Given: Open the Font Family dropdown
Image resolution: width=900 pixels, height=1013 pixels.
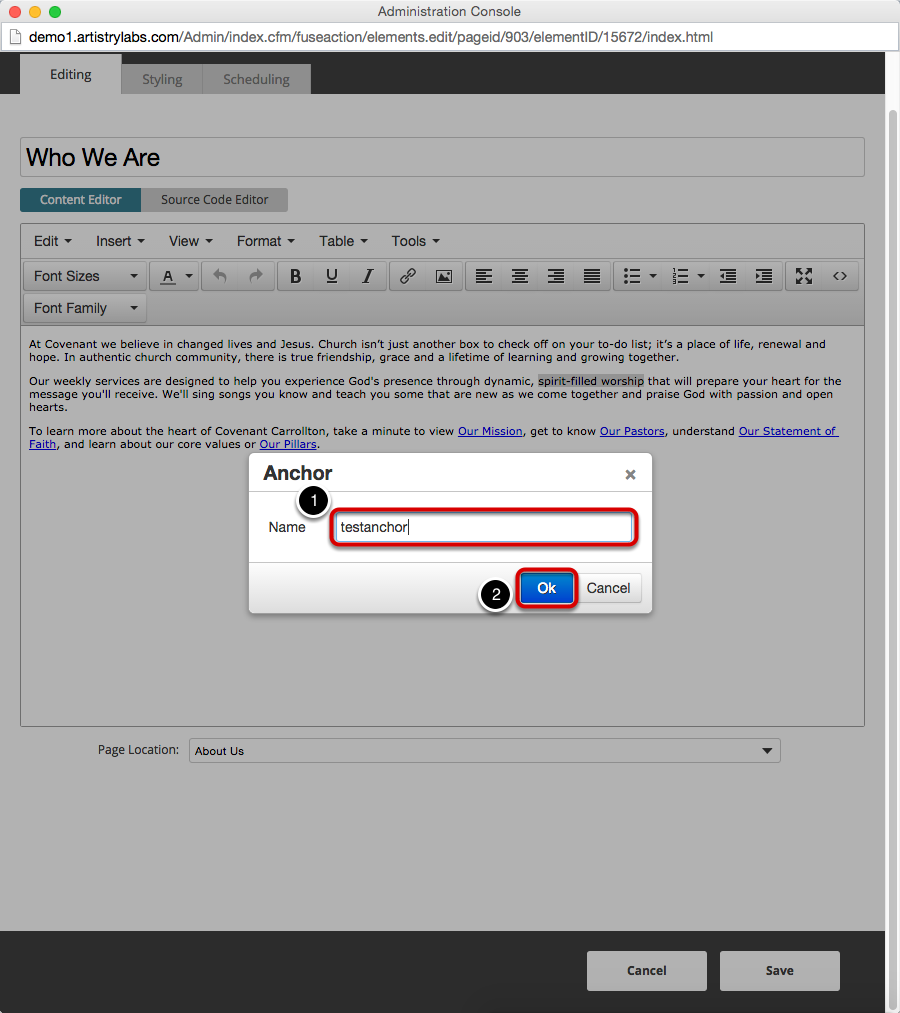Looking at the screenshot, I should pyautogui.click(x=85, y=308).
